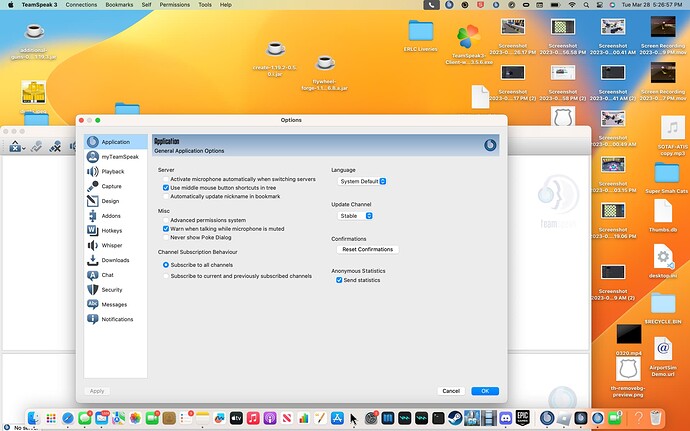Open the Connections menu
This screenshot has height=431, width=690.
point(81,5)
